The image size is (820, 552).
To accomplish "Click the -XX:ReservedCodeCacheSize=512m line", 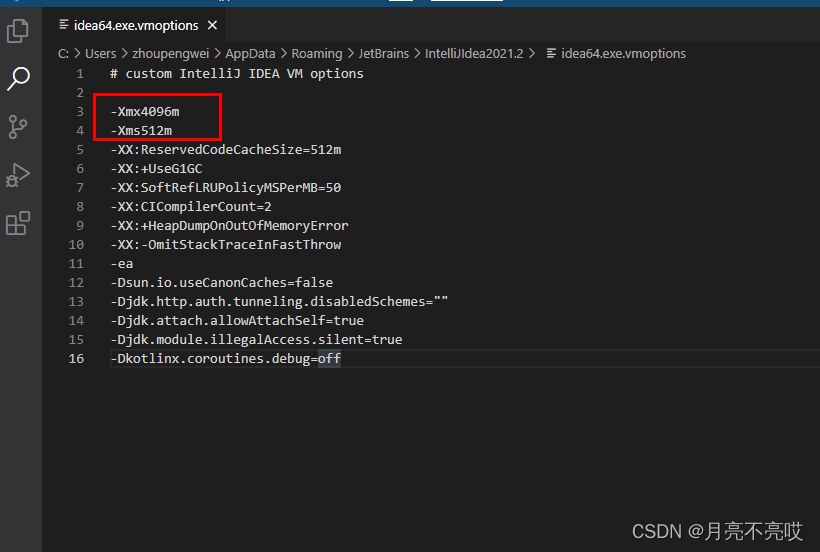I will [226, 150].
